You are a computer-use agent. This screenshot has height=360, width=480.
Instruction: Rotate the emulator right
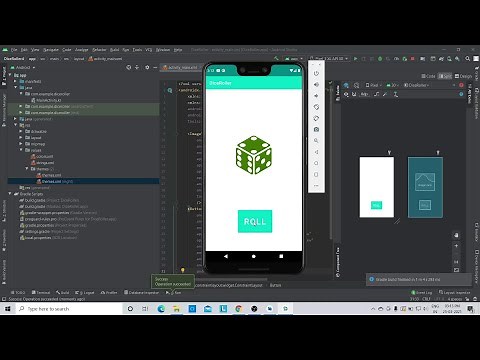pyautogui.click(x=316, y=118)
